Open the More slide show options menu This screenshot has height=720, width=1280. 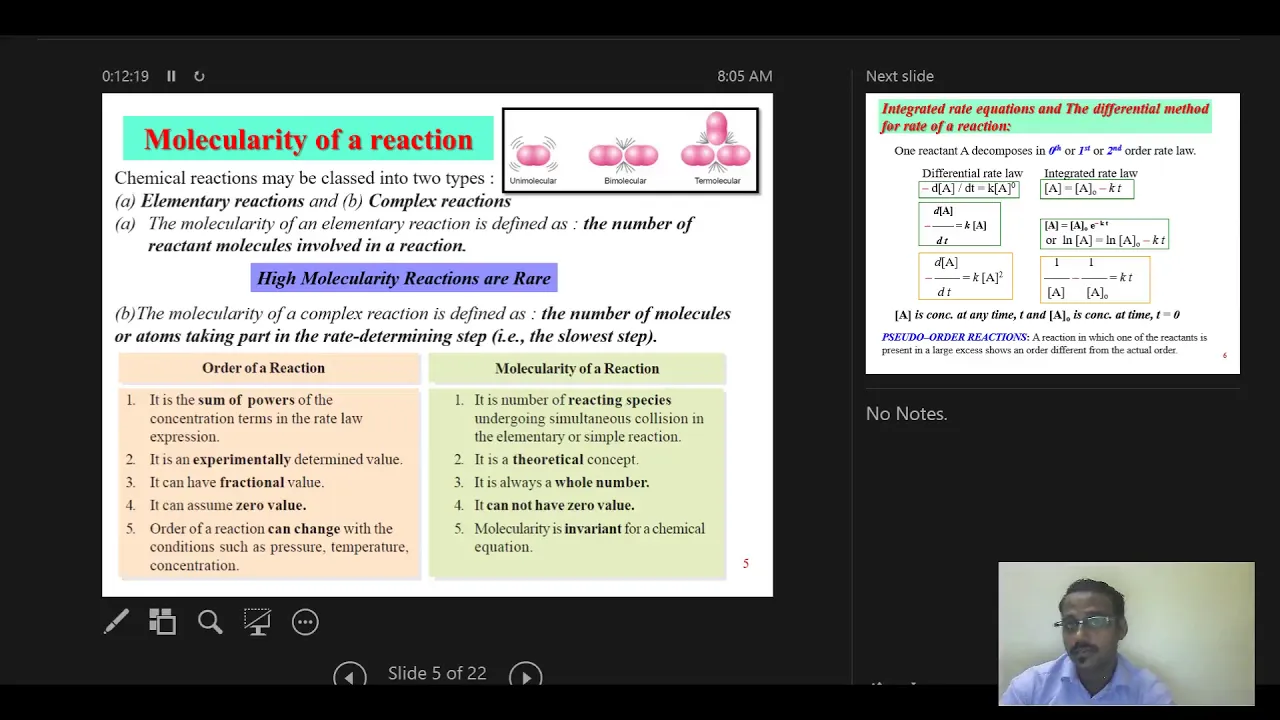click(305, 622)
